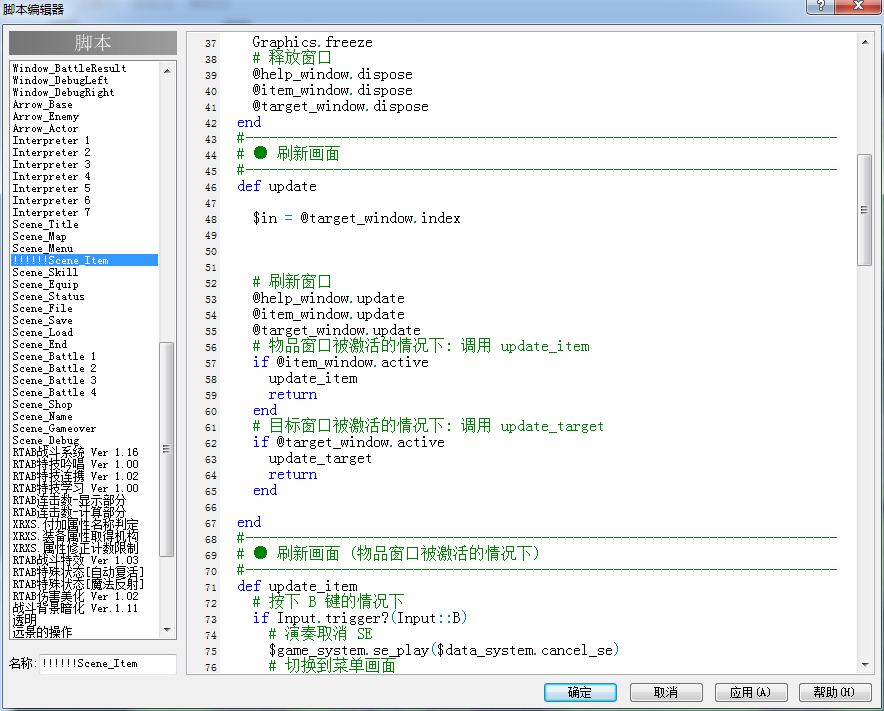This screenshot has height=711, width=884.
Task: Select the highlighted !!!!!!Scene_Item script
Action: click(x=85, y=260)
